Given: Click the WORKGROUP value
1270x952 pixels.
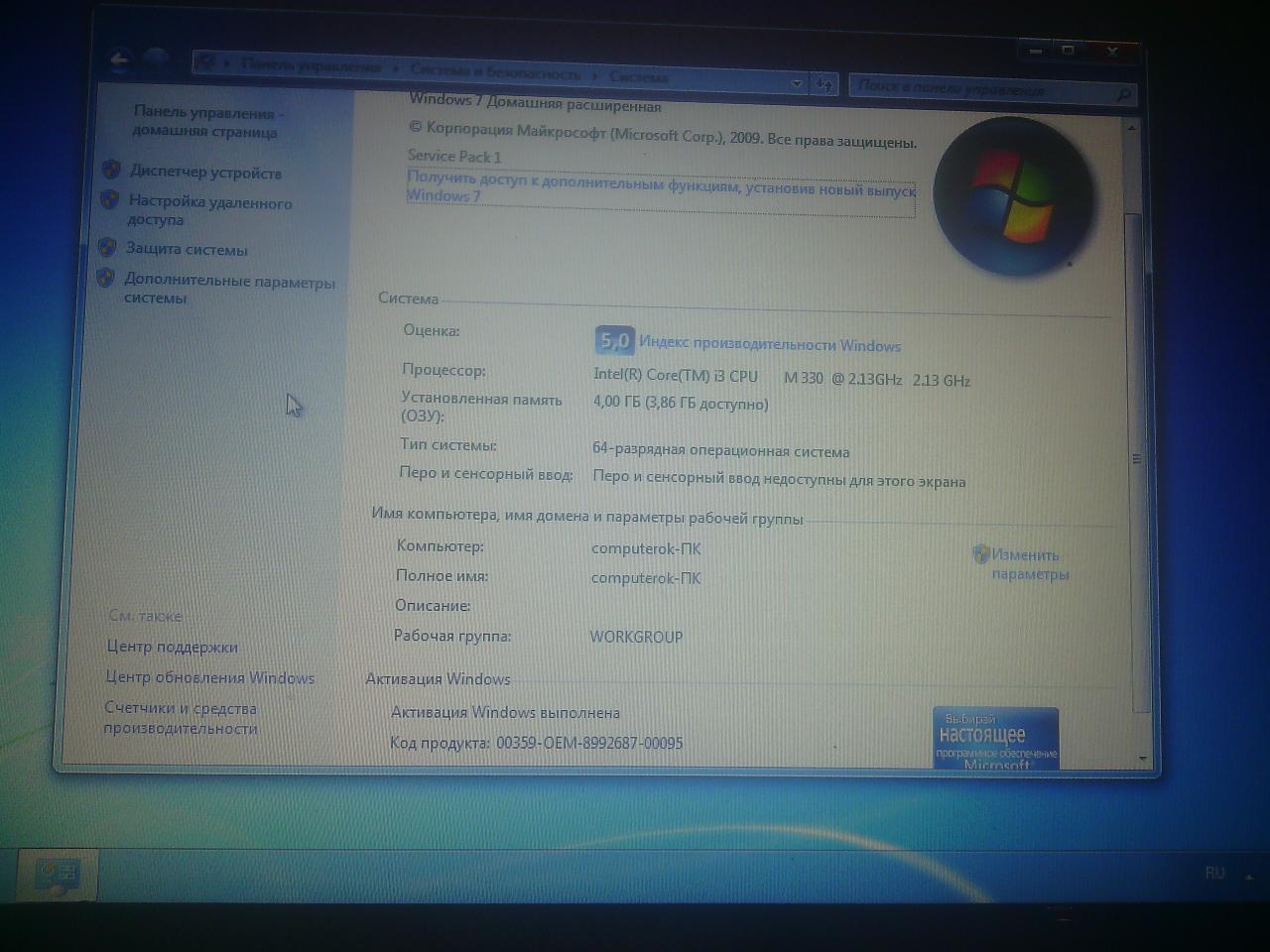Looking at the screenshot, I should click(x=636, y=637).
